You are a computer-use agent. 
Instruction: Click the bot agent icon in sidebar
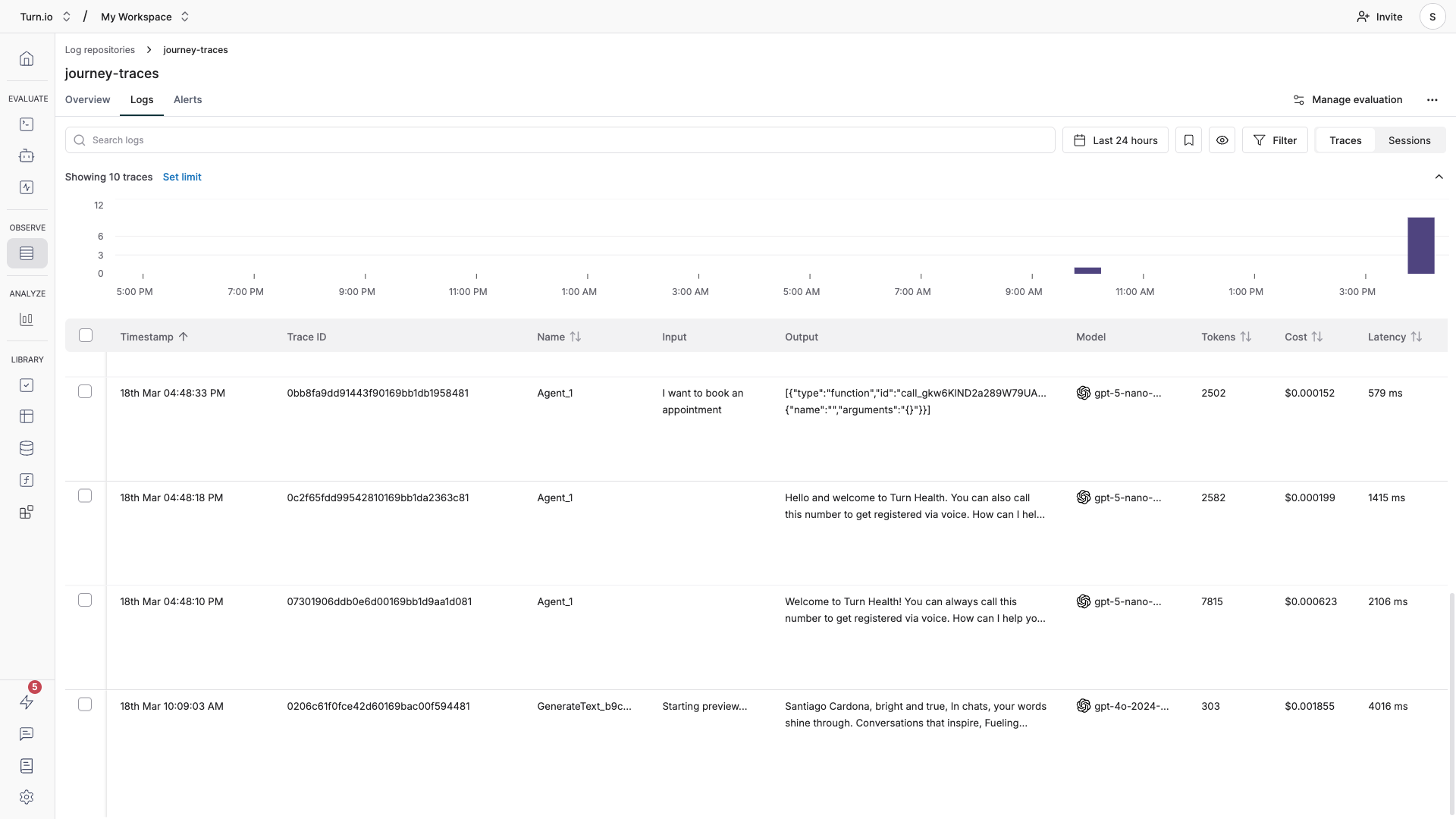(x=27, y=155)
